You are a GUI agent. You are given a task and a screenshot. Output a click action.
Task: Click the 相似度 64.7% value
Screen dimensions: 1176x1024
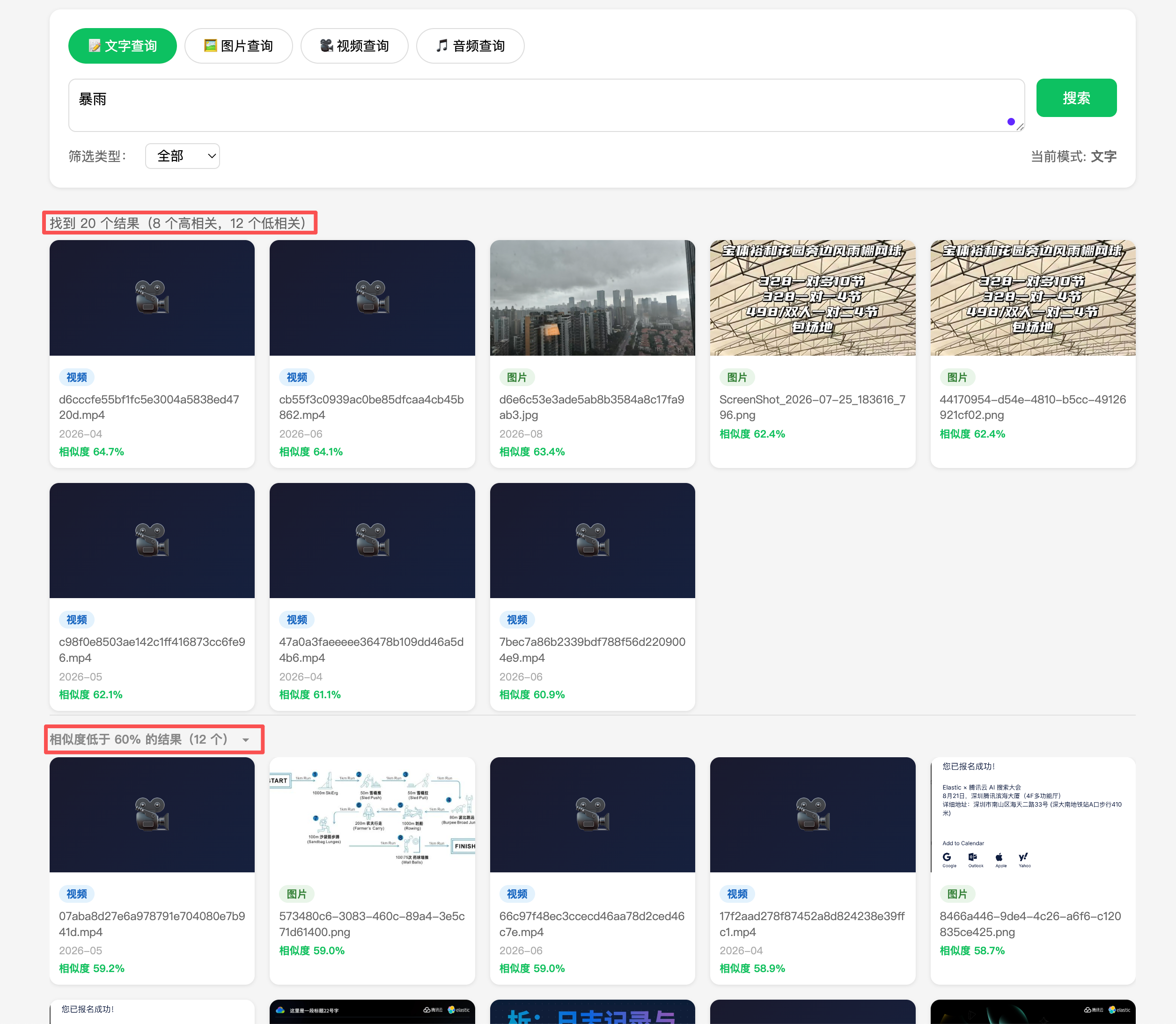[x=91, y=452]
